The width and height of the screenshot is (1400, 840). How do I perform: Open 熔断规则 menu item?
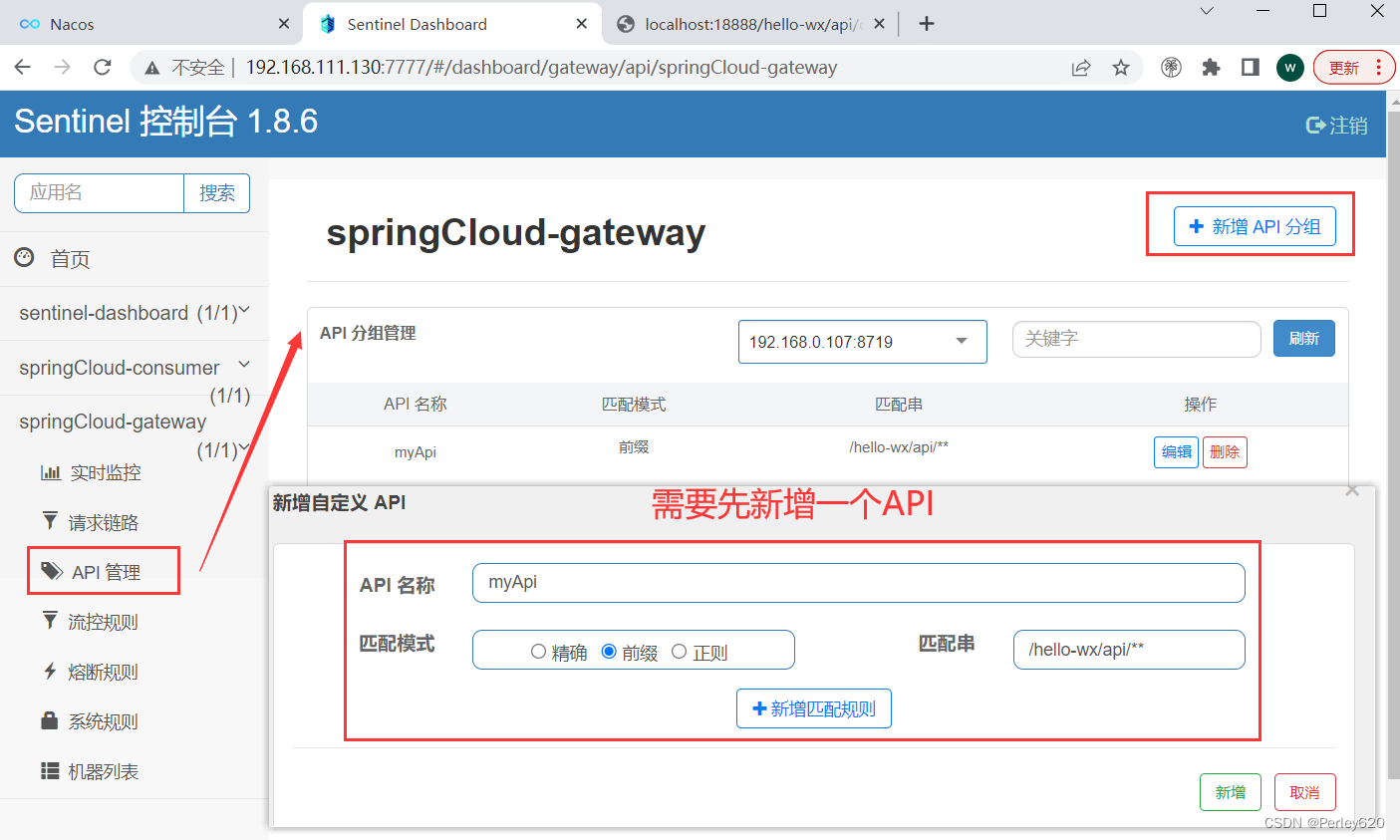(x=103, y=672)
